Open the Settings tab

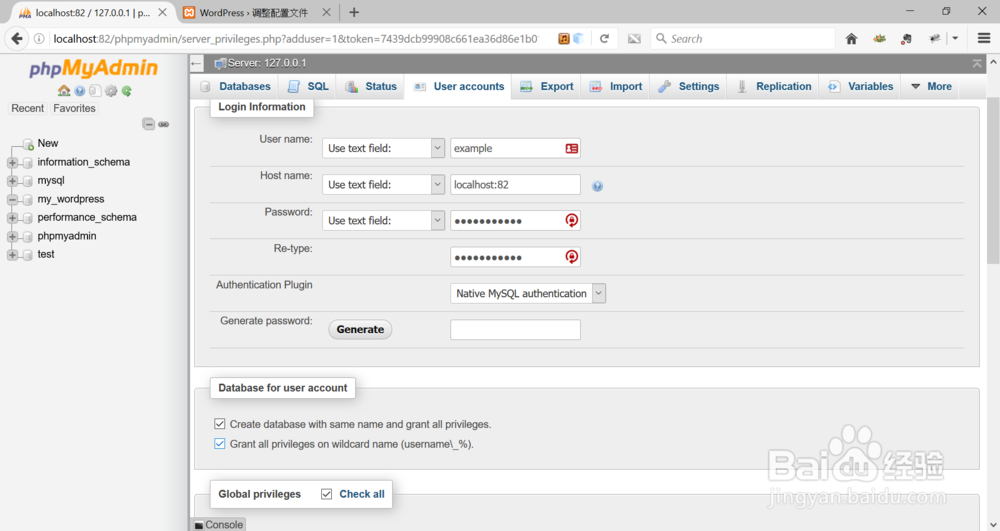(x=689, y=87)
